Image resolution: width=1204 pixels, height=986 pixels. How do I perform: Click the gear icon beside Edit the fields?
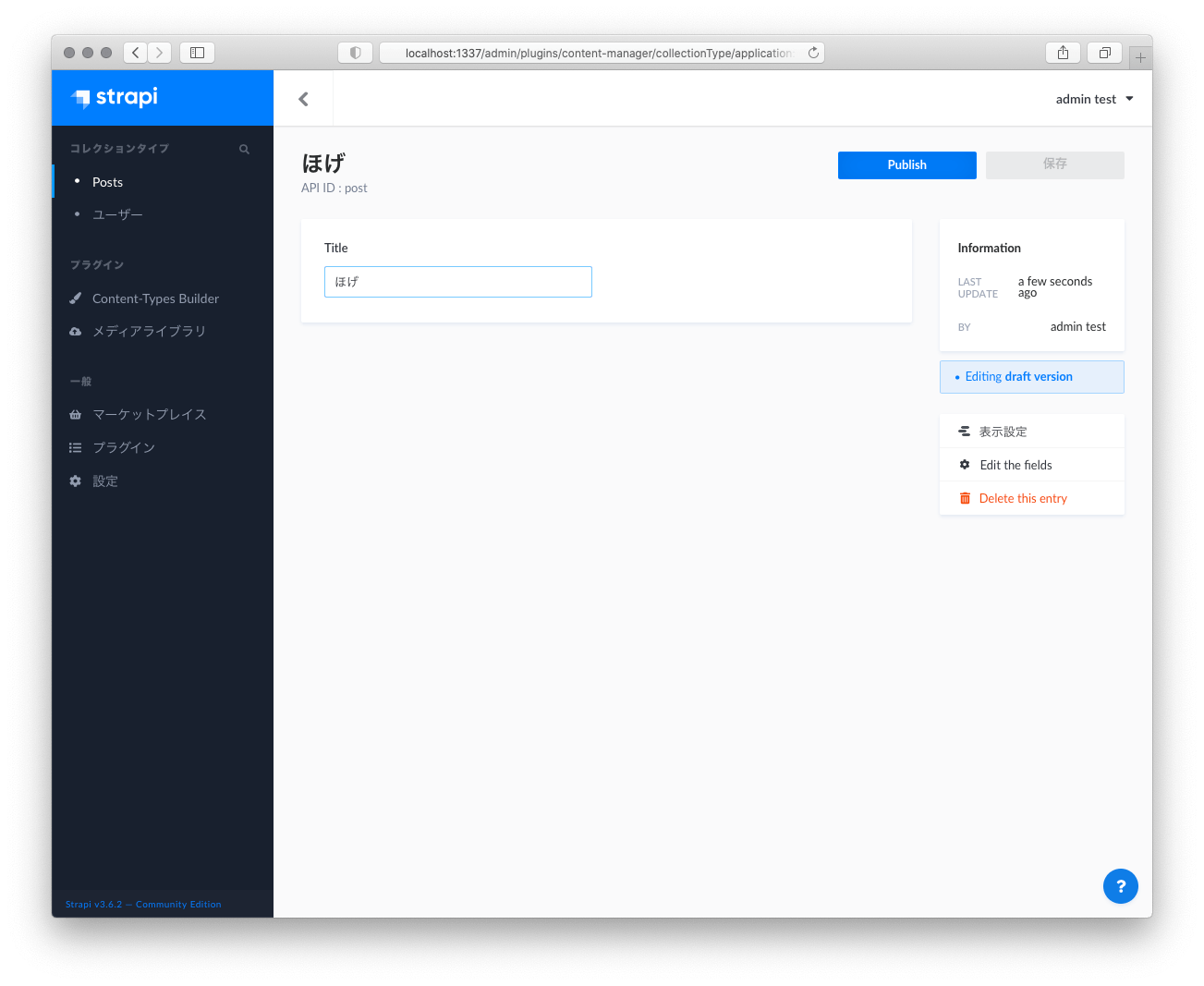(x=965, y=465)
